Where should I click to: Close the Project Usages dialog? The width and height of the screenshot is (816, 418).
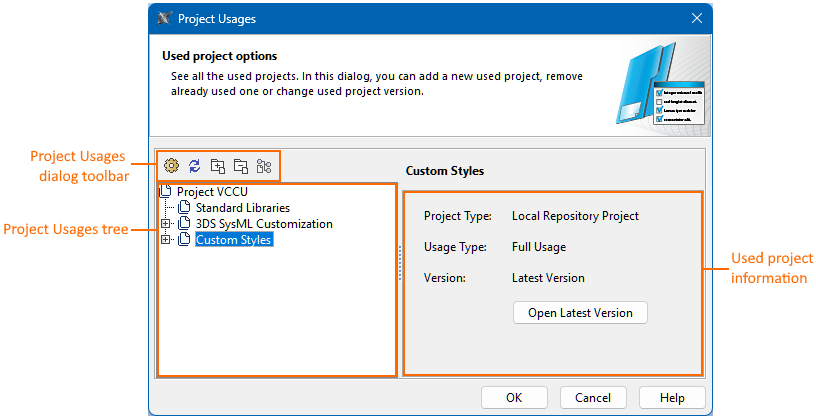(x=697, y=18)
